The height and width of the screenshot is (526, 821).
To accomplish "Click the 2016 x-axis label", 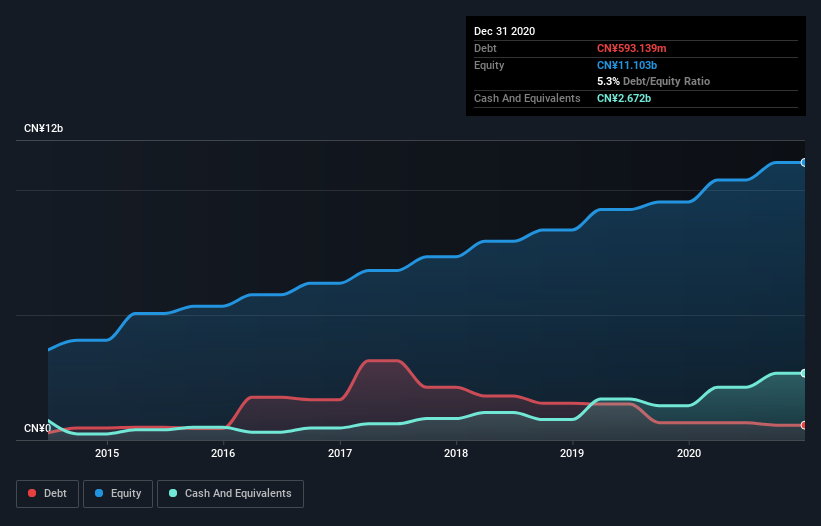I will 223,453.
